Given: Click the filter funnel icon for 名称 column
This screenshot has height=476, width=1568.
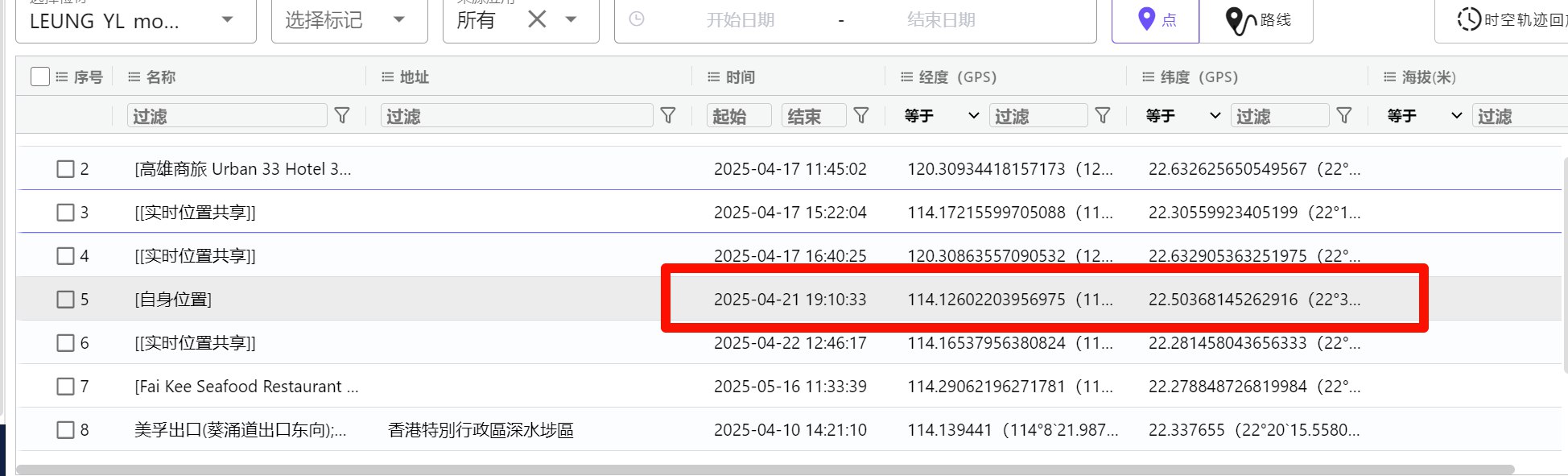Looking at the screenshot, I should pos(342,116).
